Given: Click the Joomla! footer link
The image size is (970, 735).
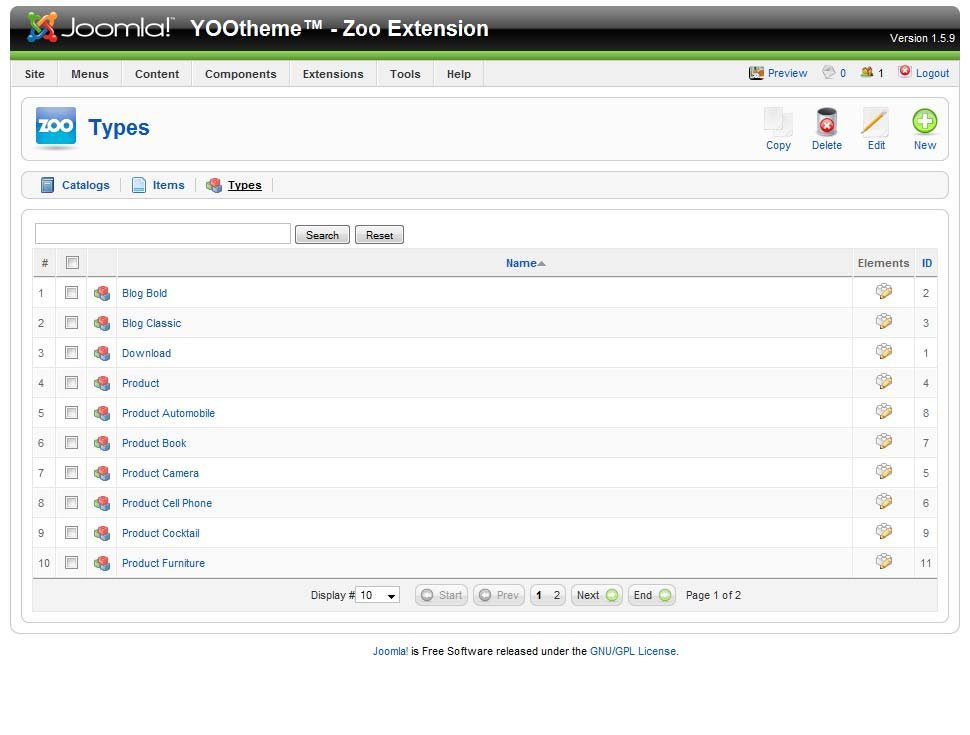Looking at the screenshot, I should coord(390,651).
